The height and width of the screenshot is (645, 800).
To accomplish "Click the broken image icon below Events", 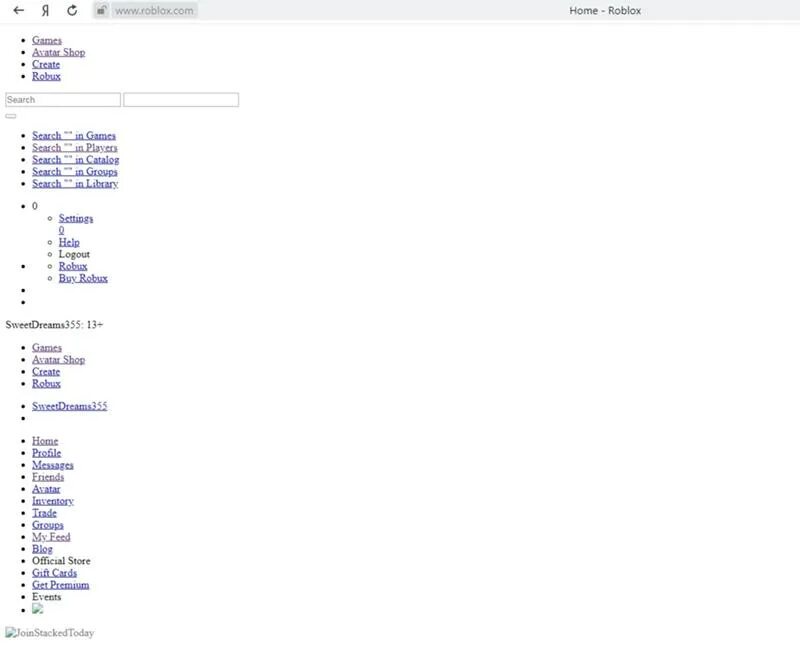I will pyautogui.click(x=38, y=609).
